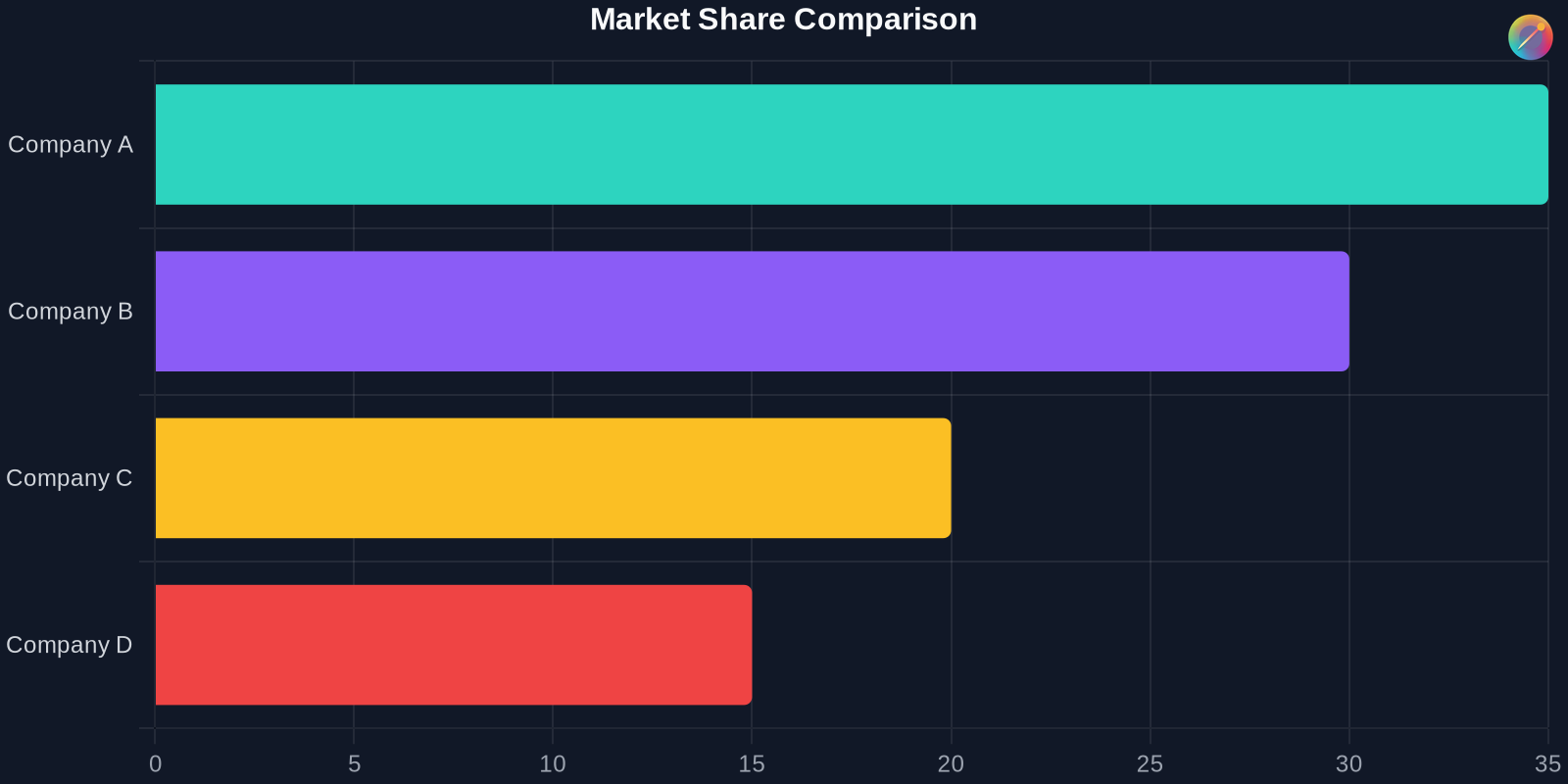Select the 25 tick label on x-axis
Image resolution: width=1568 pixels, height=784 pixels.
click(x=1150, y=764)
